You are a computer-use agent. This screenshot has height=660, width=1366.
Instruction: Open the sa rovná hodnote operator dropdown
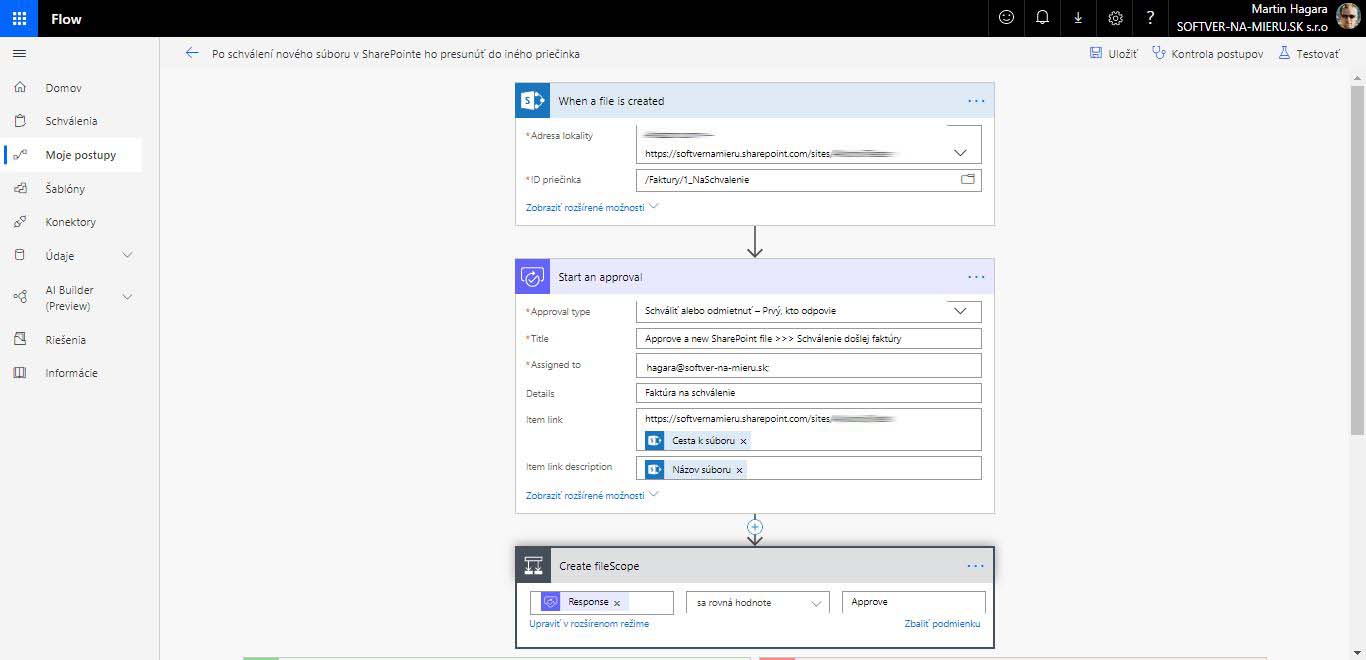pyautogui.click(x=757, y=603)
